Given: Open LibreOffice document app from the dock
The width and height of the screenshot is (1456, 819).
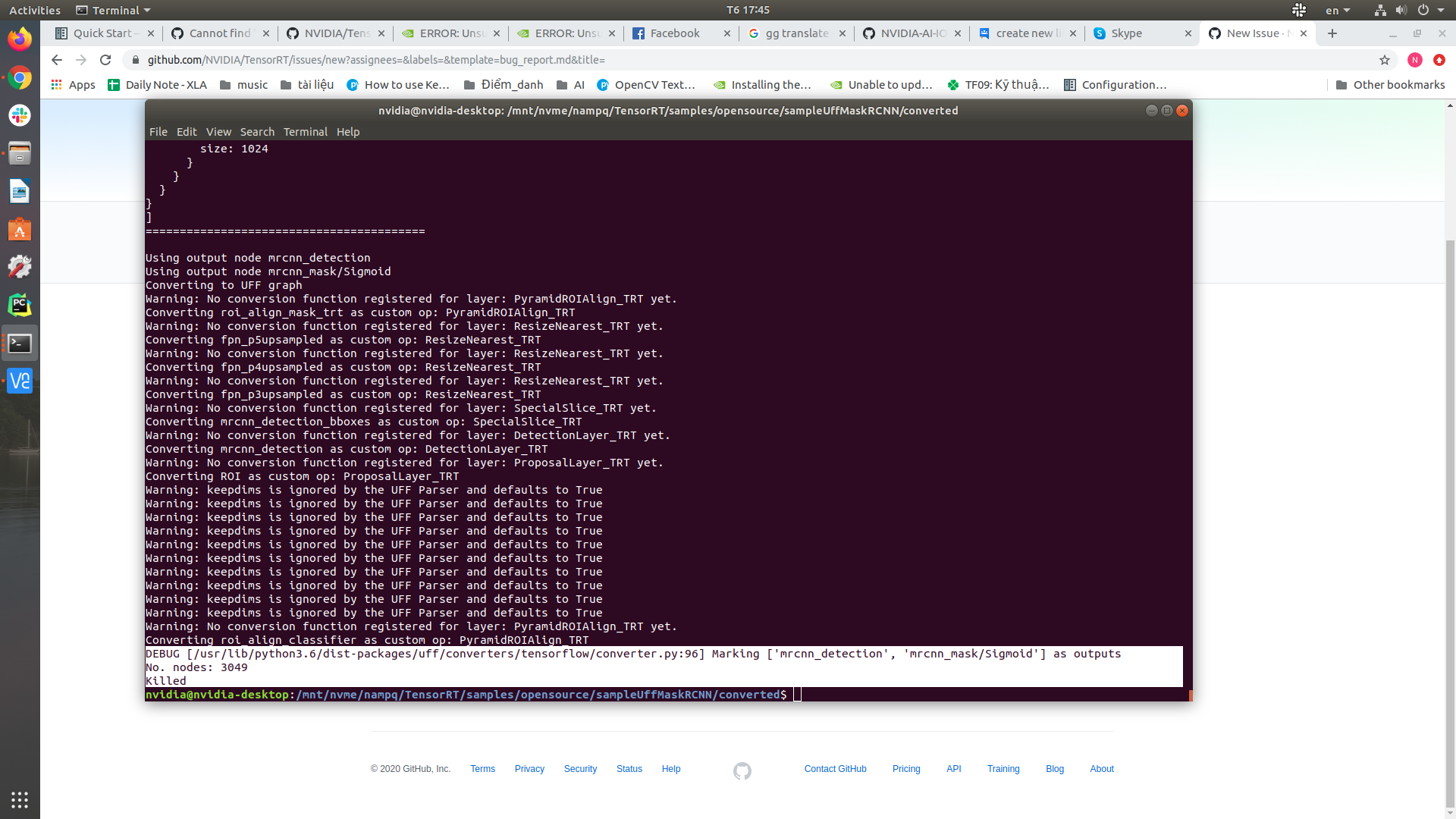Looking at the screenshot, I should [19, 191].
